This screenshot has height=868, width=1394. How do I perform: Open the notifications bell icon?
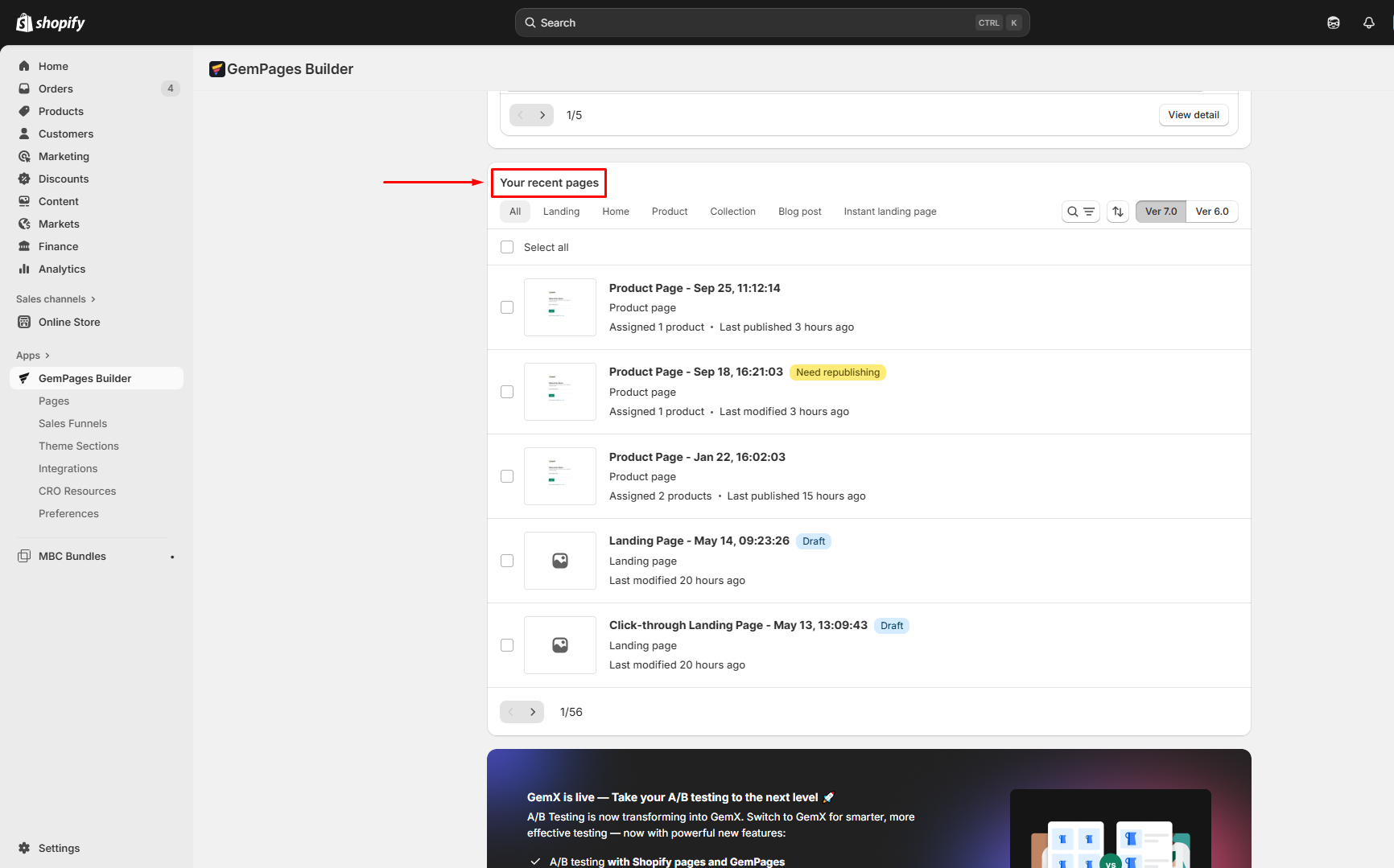[x=1368, y=23]
